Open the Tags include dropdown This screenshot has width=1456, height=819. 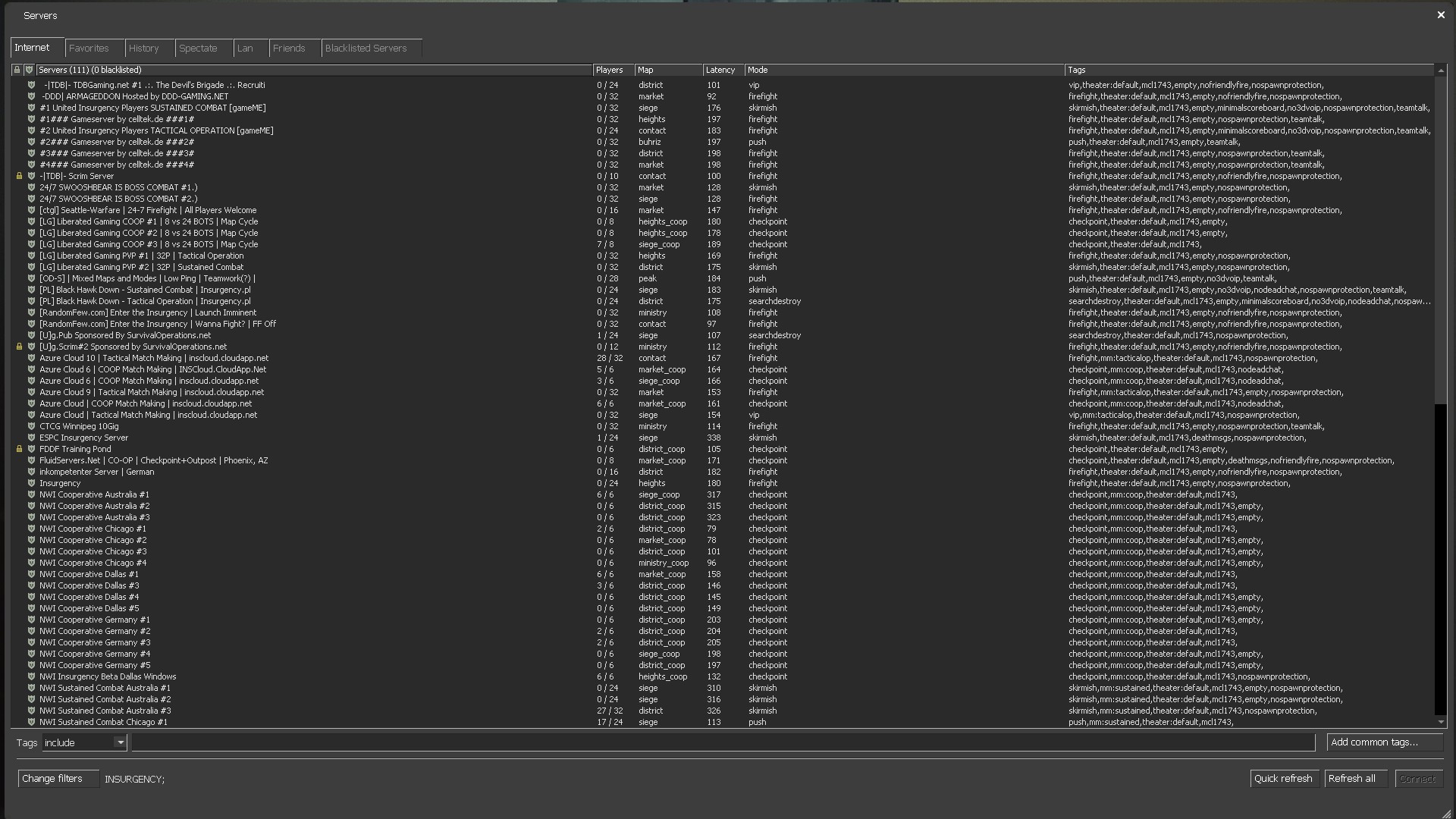tap(120, 742)
